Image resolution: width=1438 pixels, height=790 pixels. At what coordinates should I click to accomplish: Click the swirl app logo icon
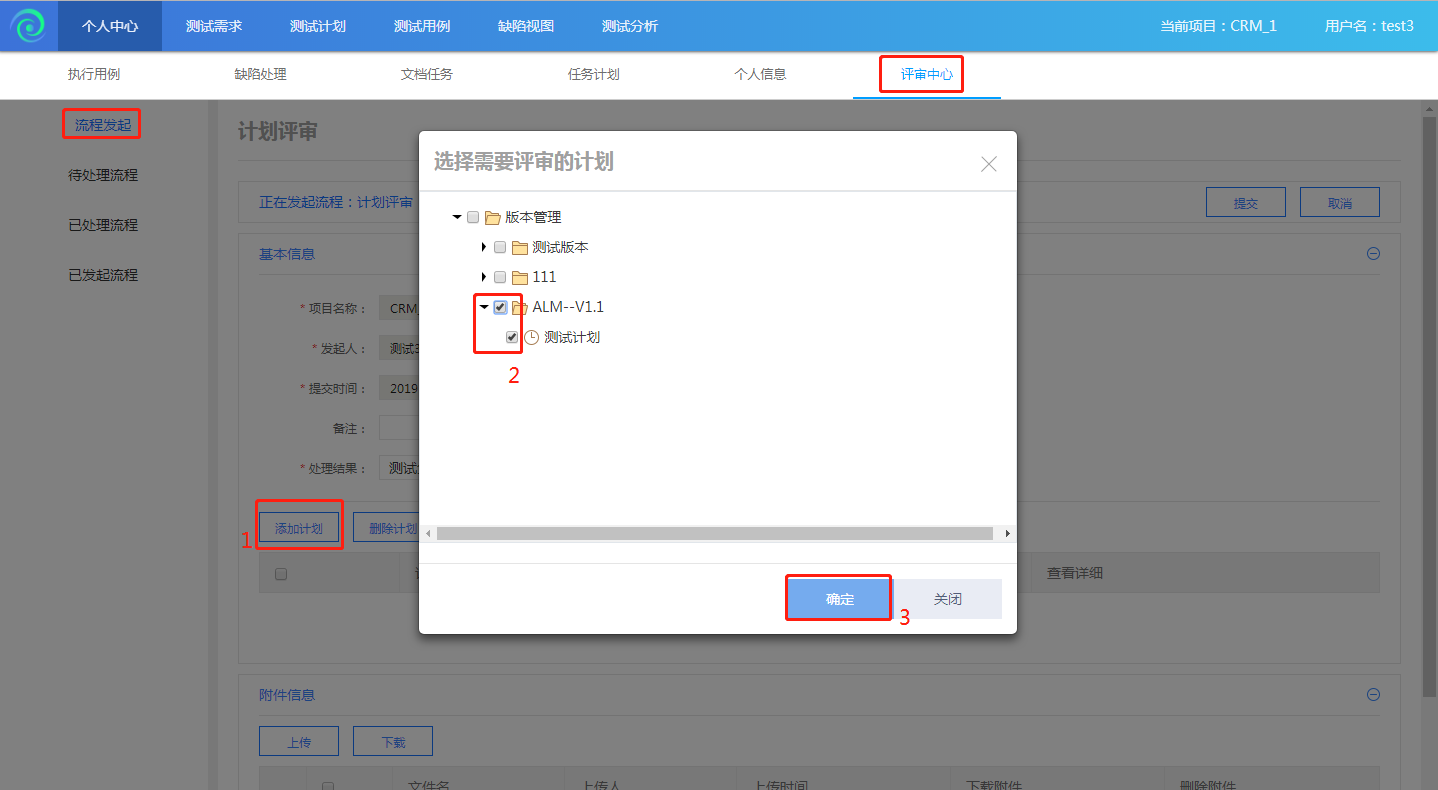(x=28, y=26)
